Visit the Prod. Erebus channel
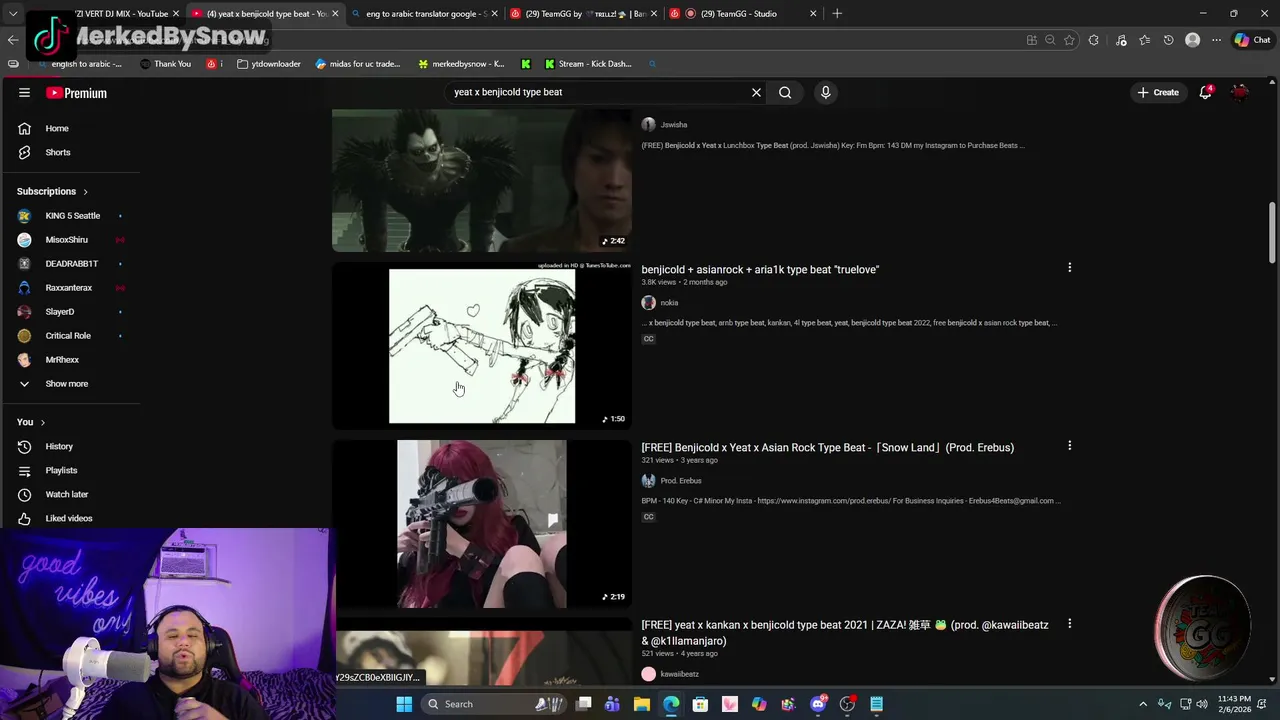Viewport: 1280px width, 720px height. (680, 481)
